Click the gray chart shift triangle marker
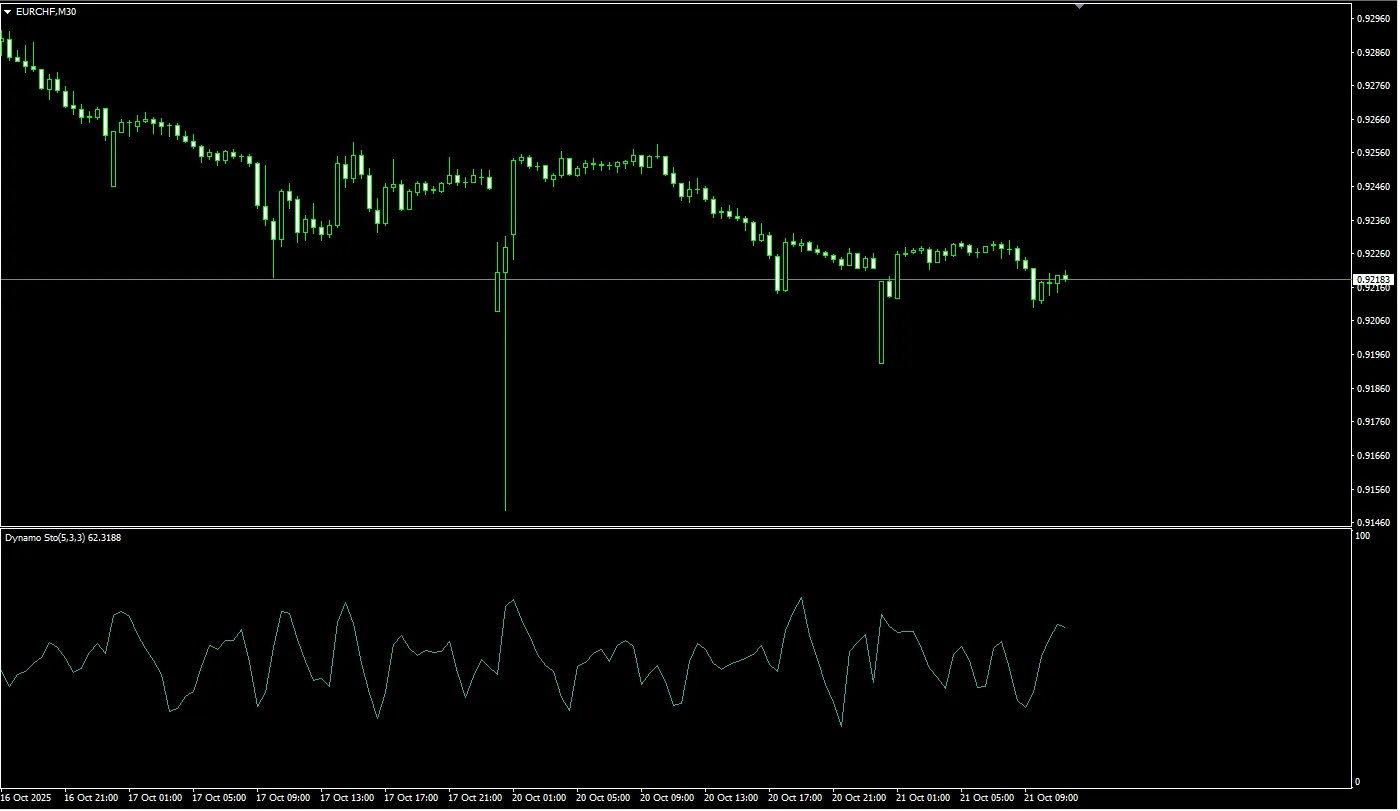Screen dimensions: 1400x811 click(x=1079, y=6)
